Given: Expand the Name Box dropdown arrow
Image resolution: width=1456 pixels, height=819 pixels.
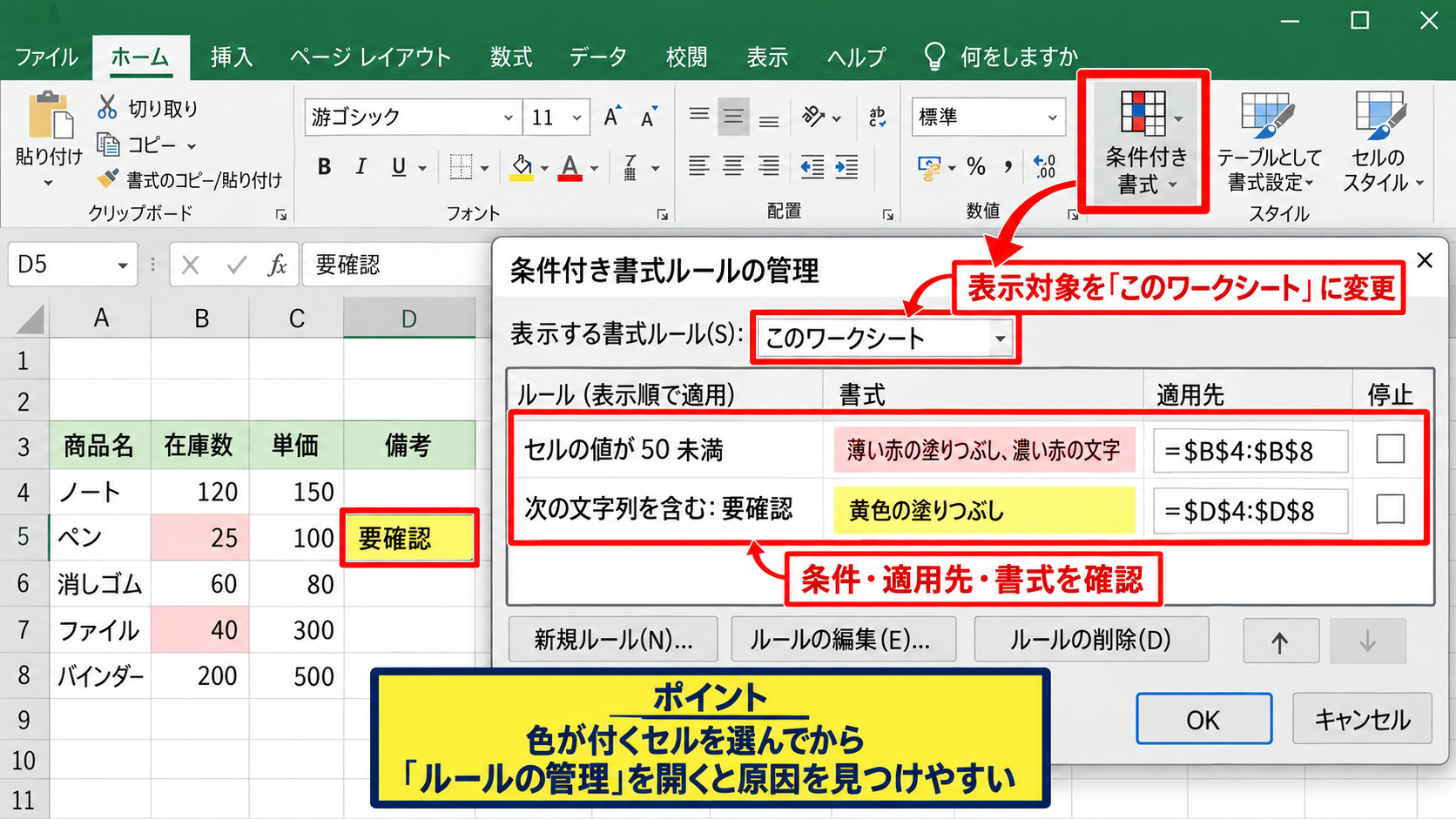Looking at the screenshot, I should (x=123, y=265).
